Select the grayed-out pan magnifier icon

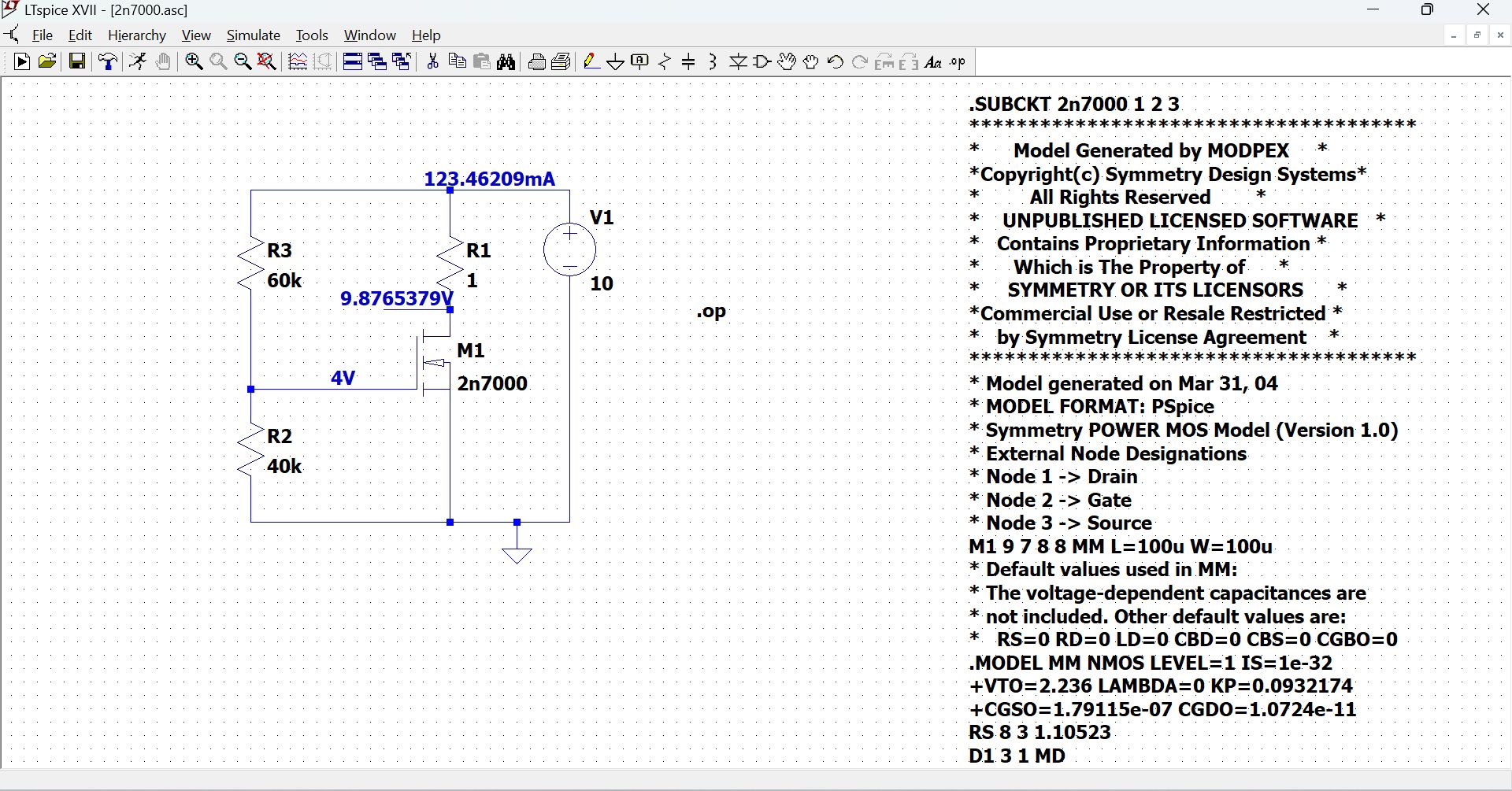tap(218, 62)
